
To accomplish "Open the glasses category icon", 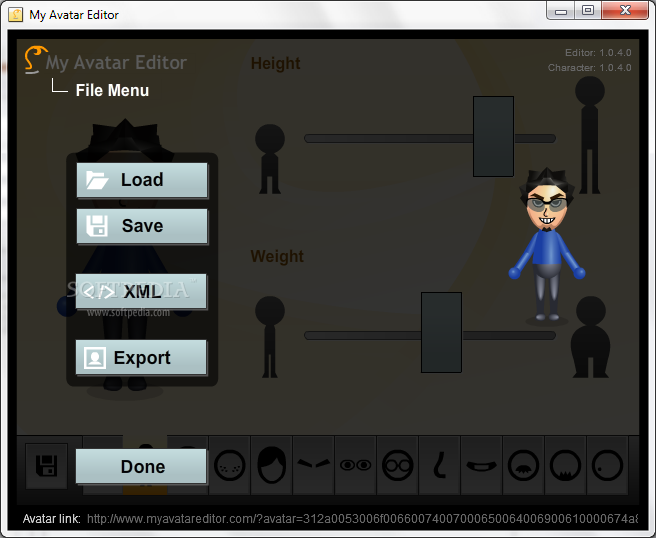I will [x=397, y=465].
